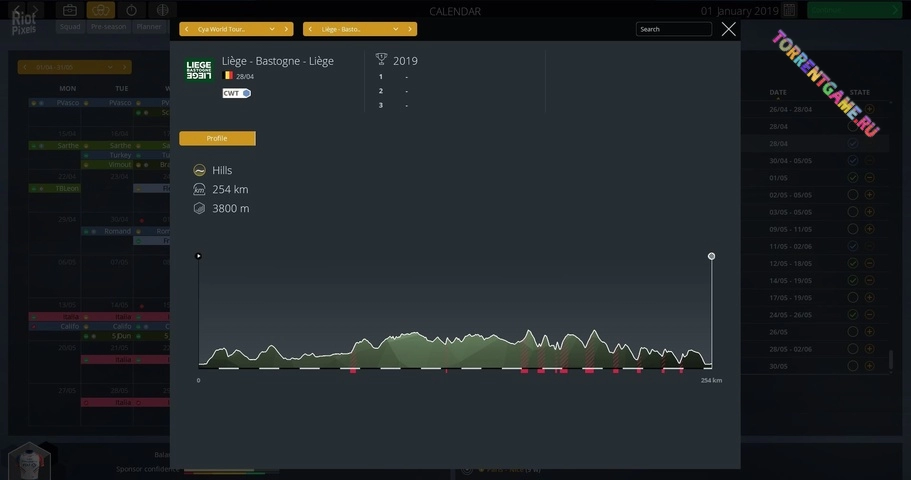This screenshot has width=911, height=480.
Task: Go to next race series arrow
Action: [x=287, y=29]
